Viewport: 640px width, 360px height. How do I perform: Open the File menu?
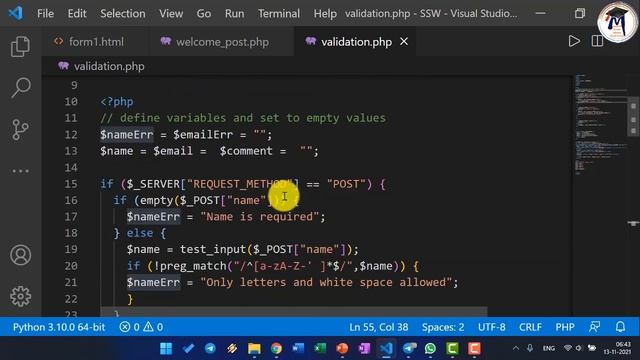(x=45, y=13)
